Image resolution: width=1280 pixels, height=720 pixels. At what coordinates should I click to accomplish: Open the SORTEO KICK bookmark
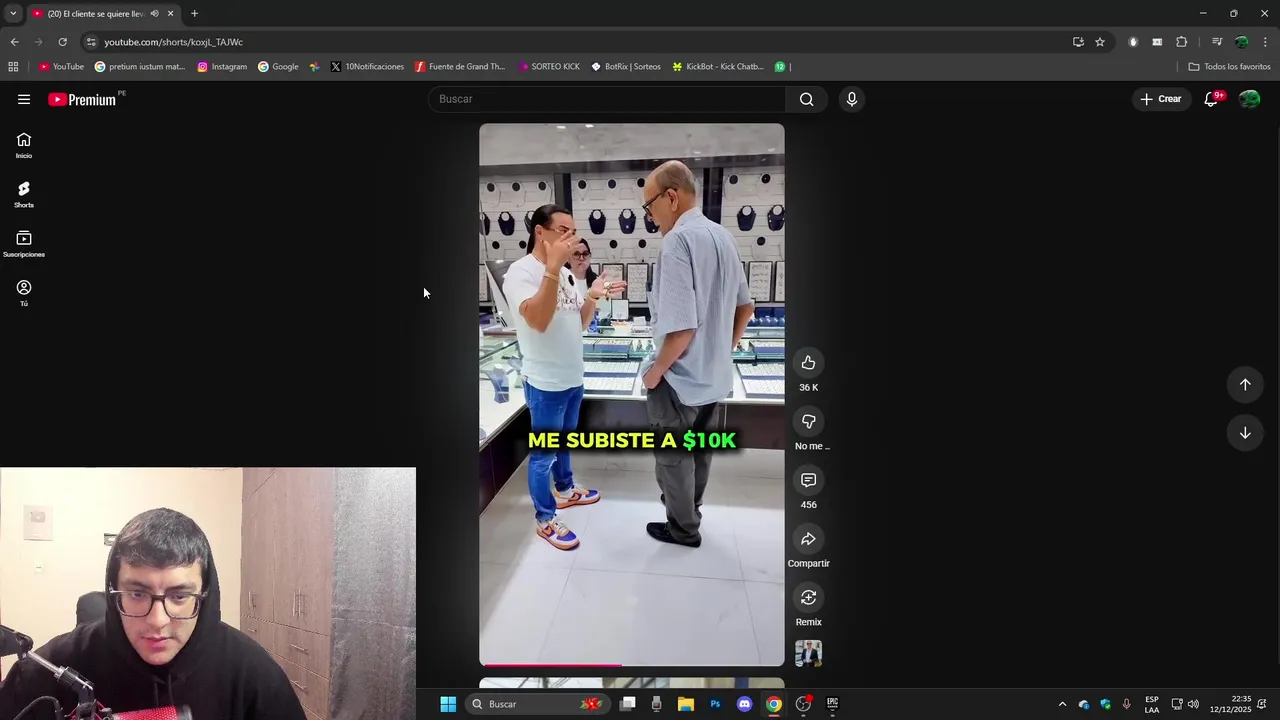(549, 67)
